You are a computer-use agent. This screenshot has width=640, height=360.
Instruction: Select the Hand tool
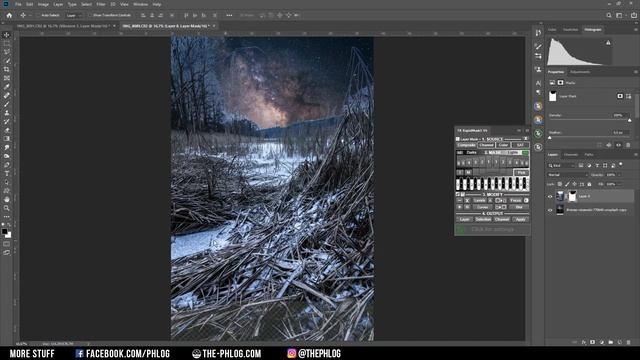pos(7,200)
